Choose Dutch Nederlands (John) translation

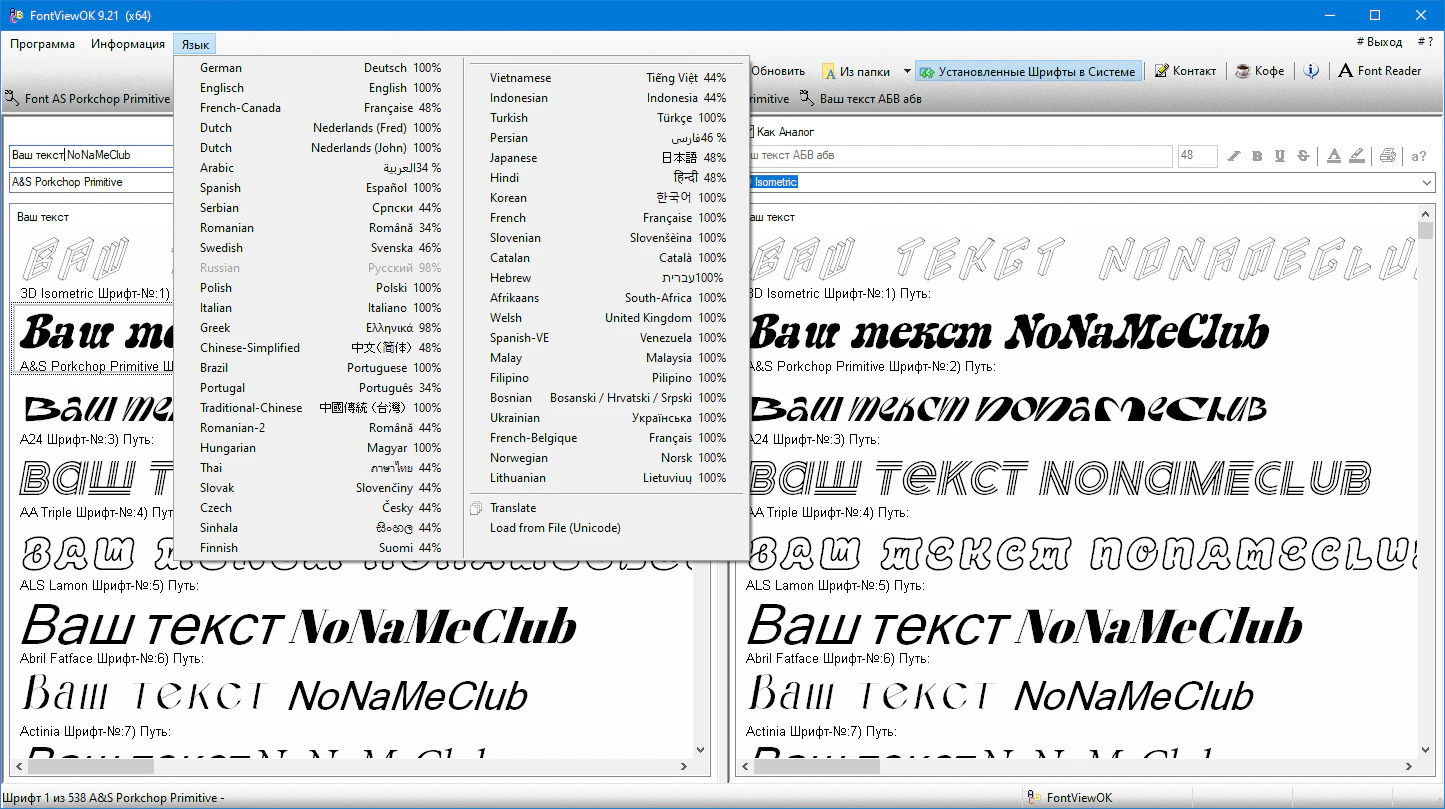(x=318, y=148)
